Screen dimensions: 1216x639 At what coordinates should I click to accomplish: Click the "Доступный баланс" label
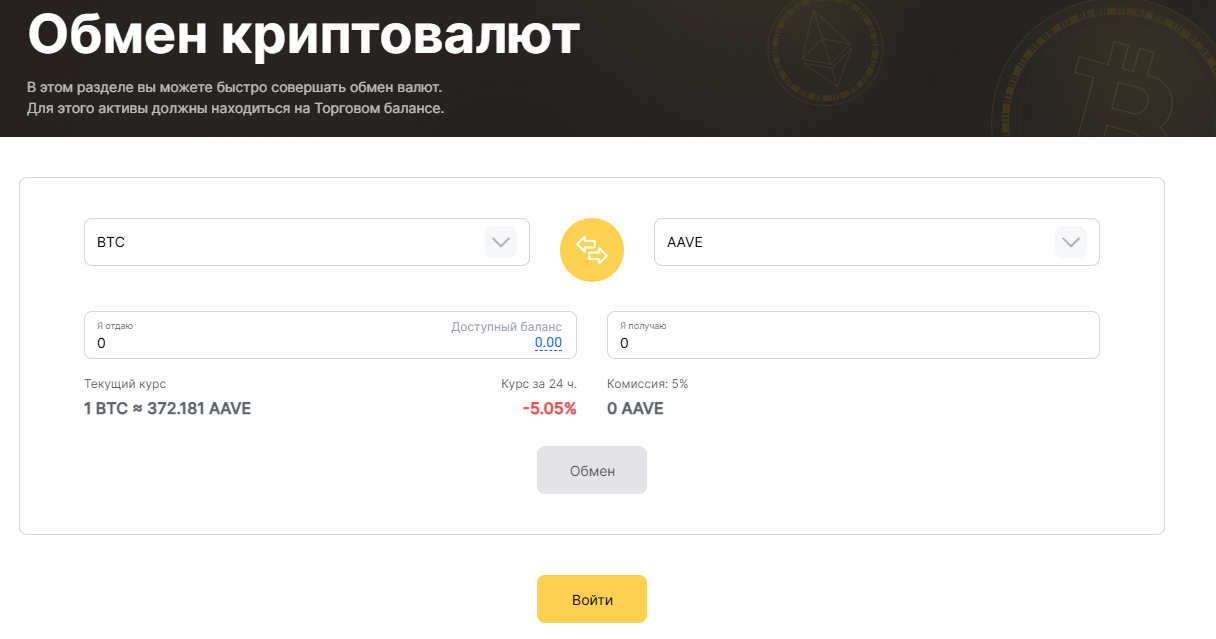click(506, 327)
